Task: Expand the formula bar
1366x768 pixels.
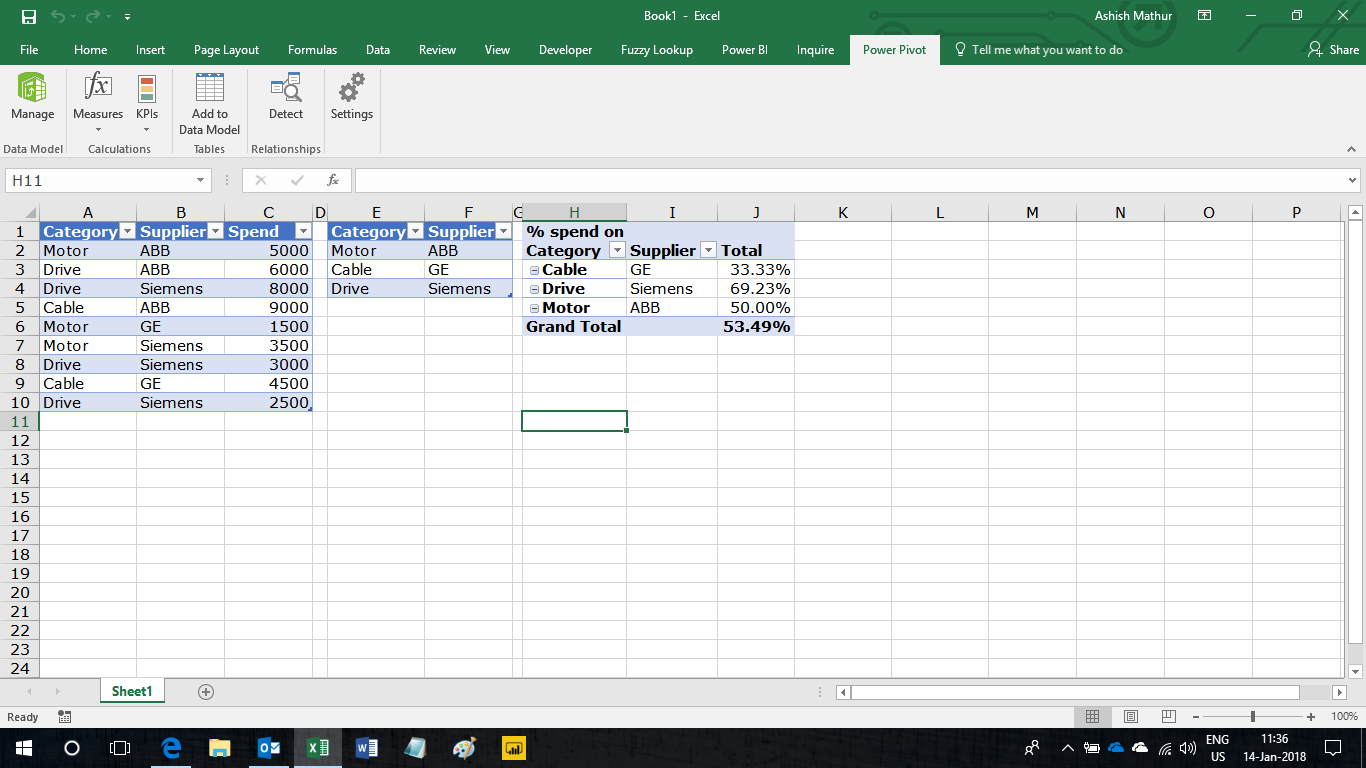Action: coord(1353,181)
